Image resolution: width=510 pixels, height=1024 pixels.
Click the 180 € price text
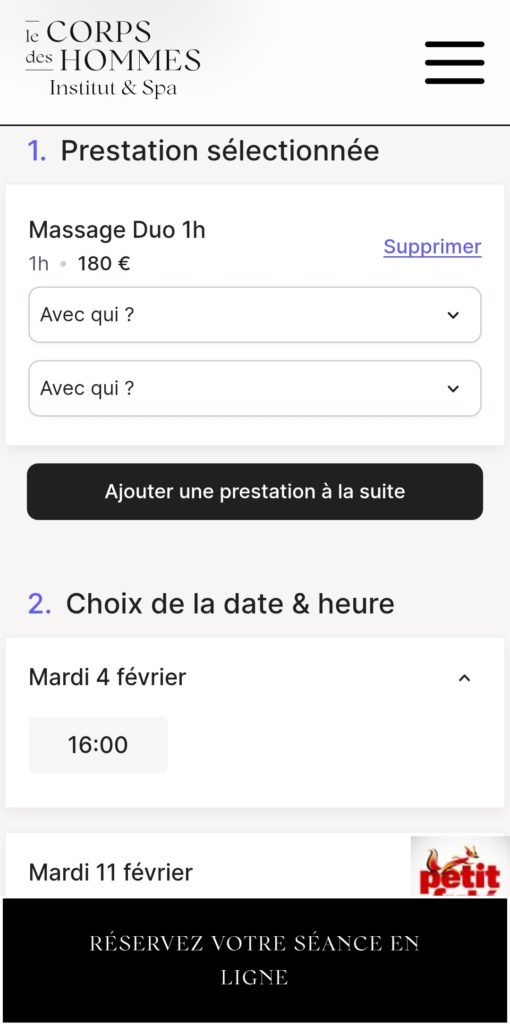(x=104, y=264)
